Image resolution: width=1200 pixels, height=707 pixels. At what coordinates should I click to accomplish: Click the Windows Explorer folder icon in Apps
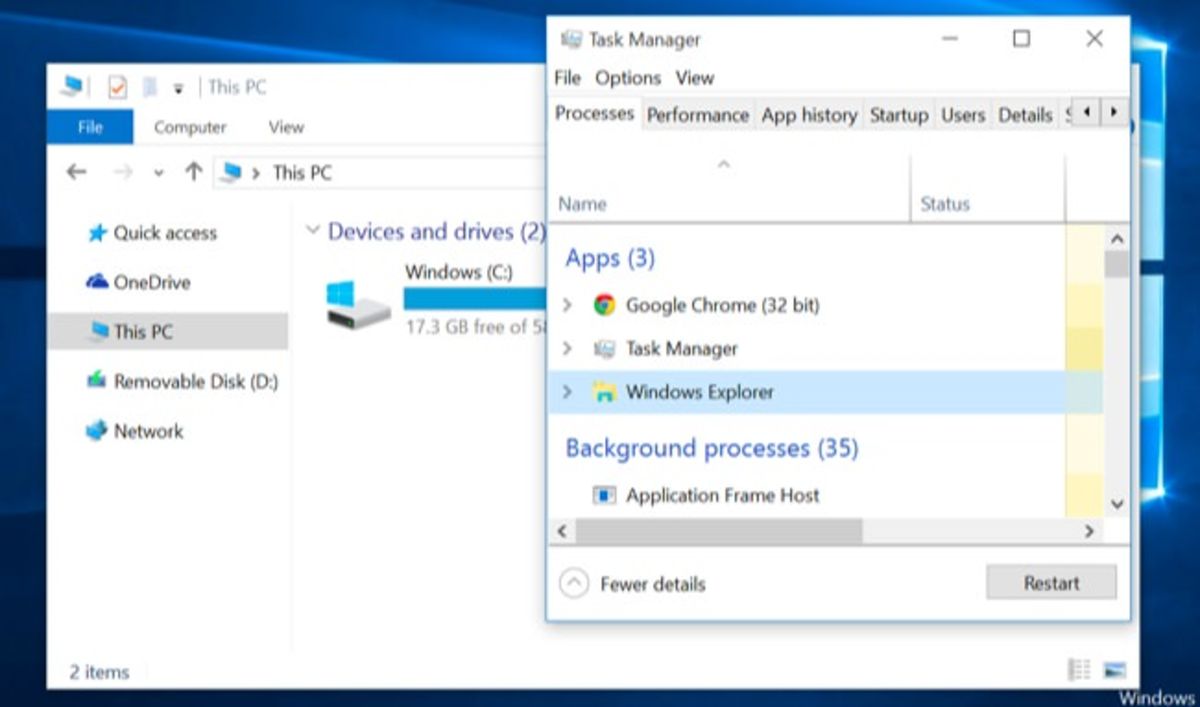[604, 392]
